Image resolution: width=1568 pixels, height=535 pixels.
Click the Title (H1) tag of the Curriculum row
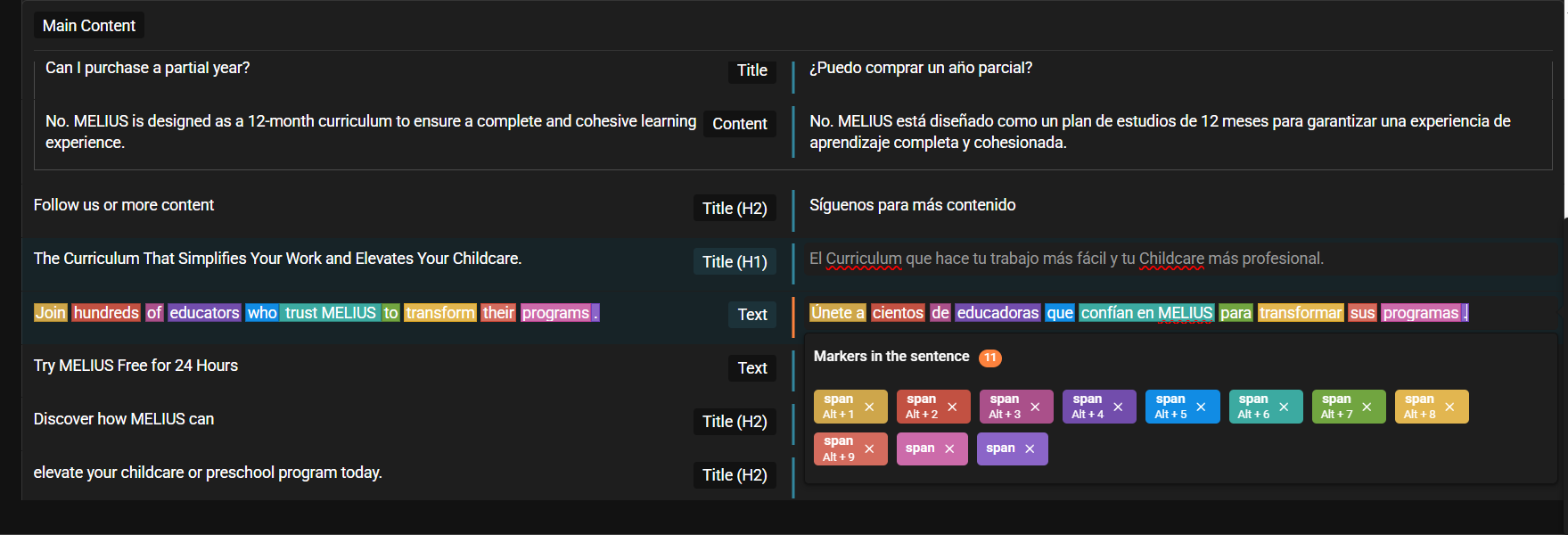pyautogui.click(x=735, y=261)
